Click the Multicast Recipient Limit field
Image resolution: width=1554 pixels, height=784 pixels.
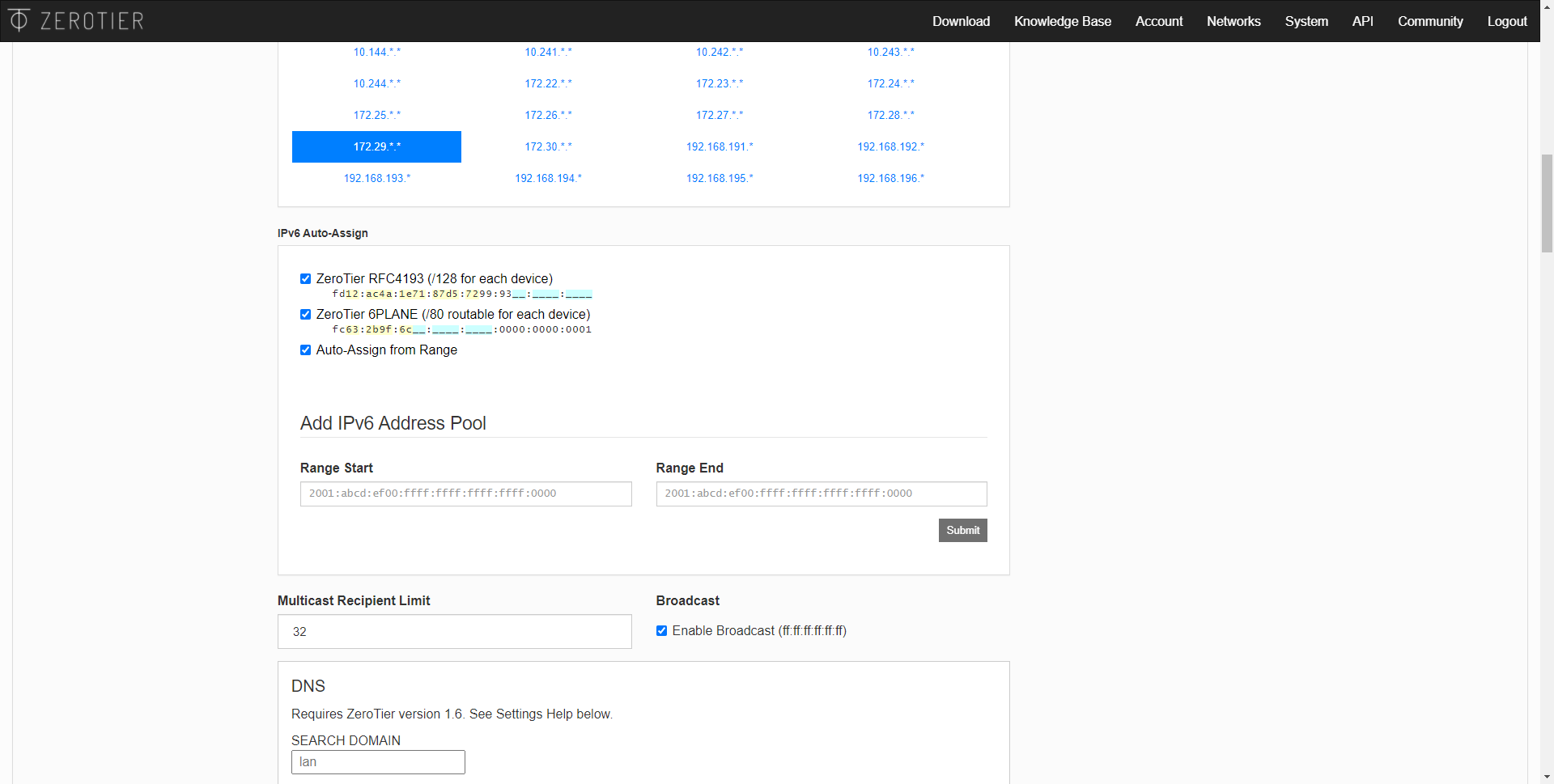(x=454, y=631)
